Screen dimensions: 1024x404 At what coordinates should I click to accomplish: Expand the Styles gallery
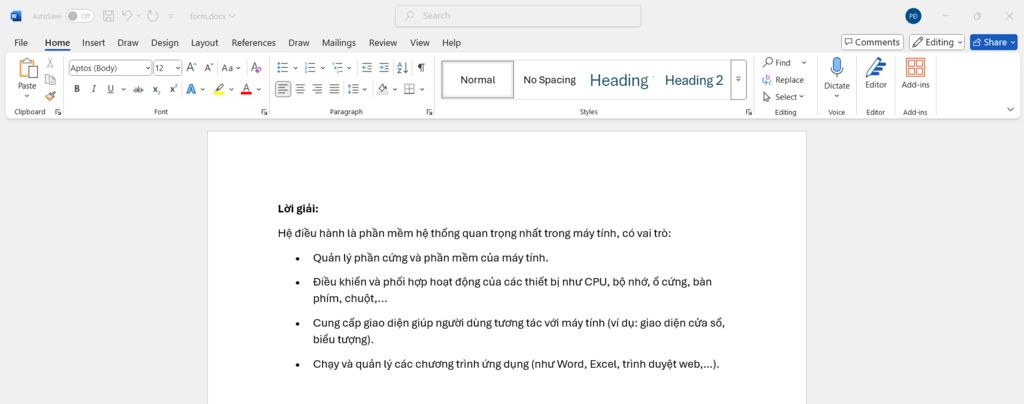(739, 79)
